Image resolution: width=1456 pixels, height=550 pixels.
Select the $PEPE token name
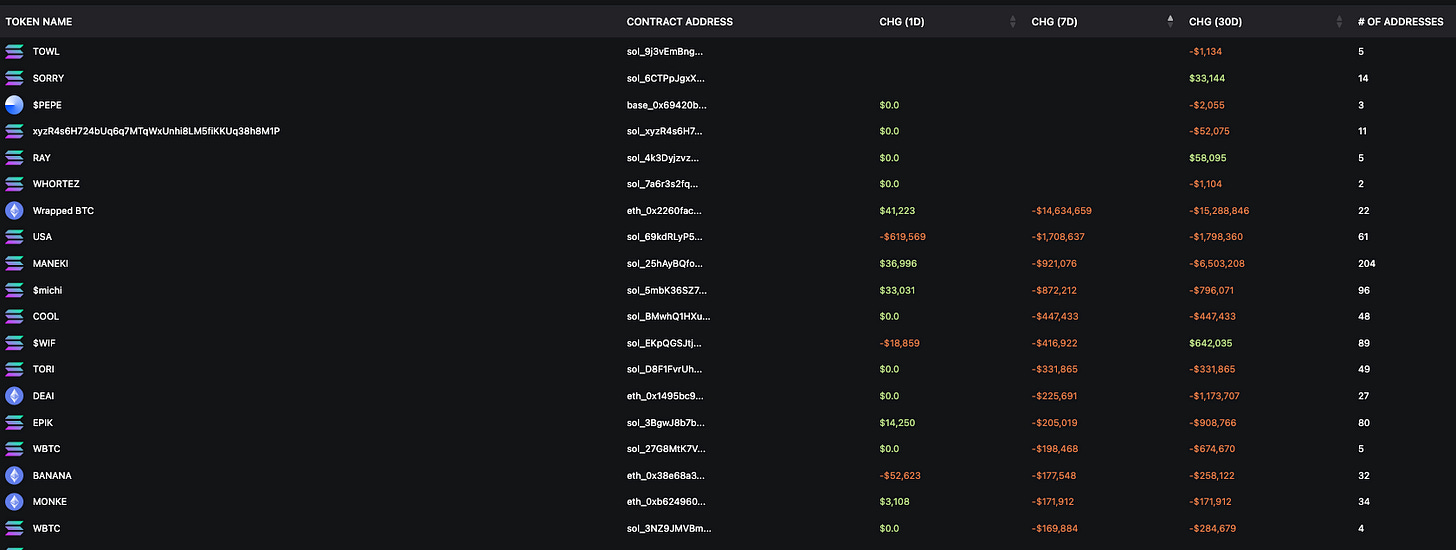pyautogui.click(x=48, y=105)
